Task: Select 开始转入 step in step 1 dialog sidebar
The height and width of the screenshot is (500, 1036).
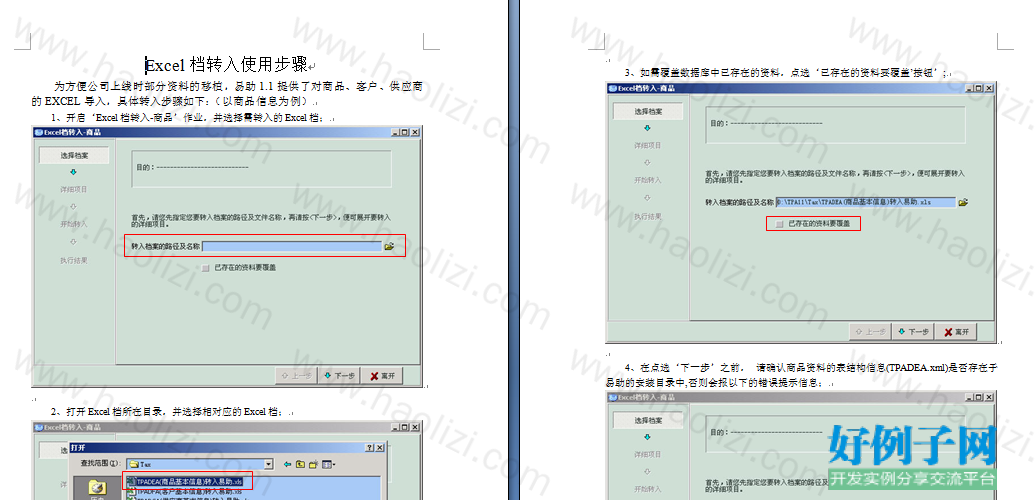Action: tap(73, 224)
